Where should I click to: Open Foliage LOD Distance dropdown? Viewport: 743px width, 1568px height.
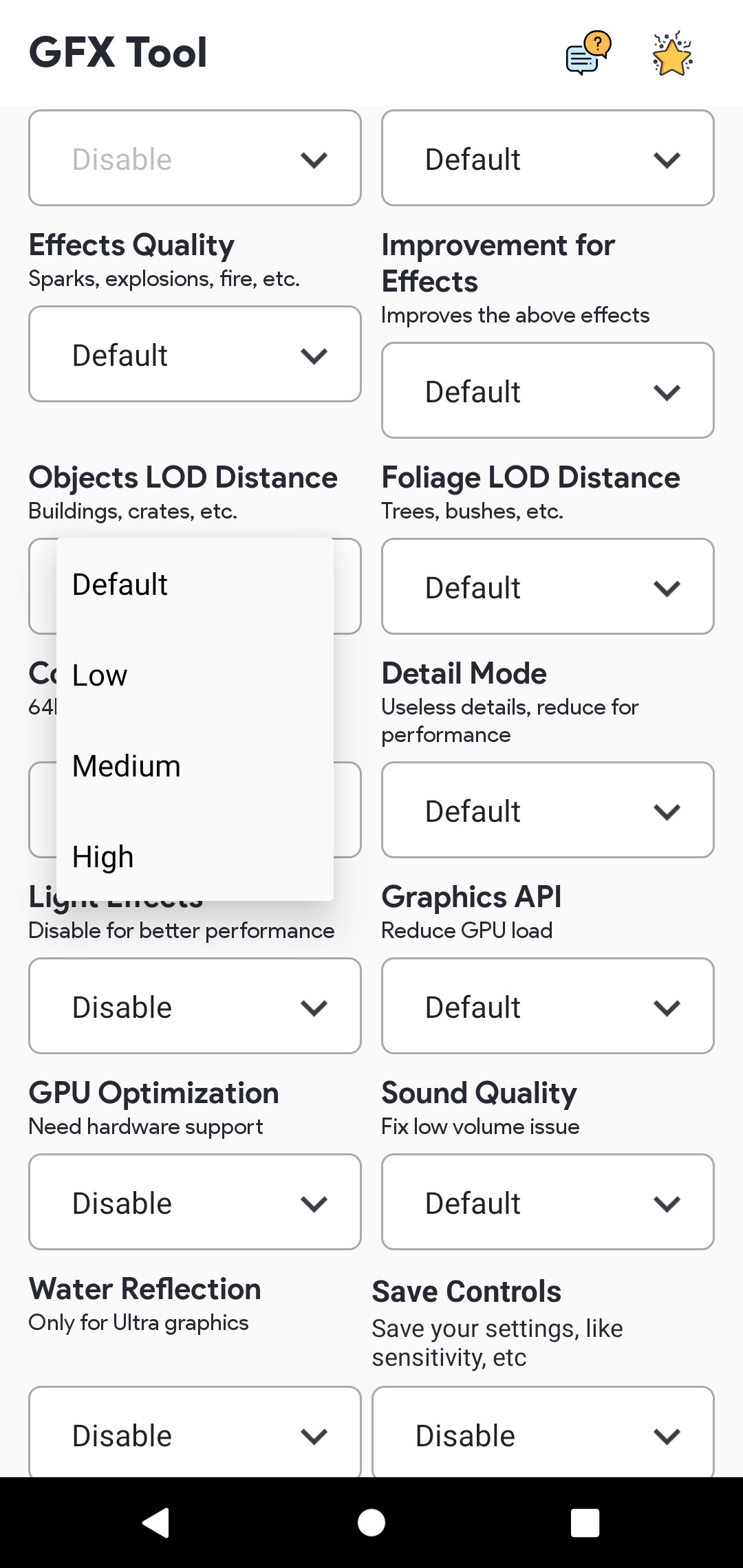(548, 587)
